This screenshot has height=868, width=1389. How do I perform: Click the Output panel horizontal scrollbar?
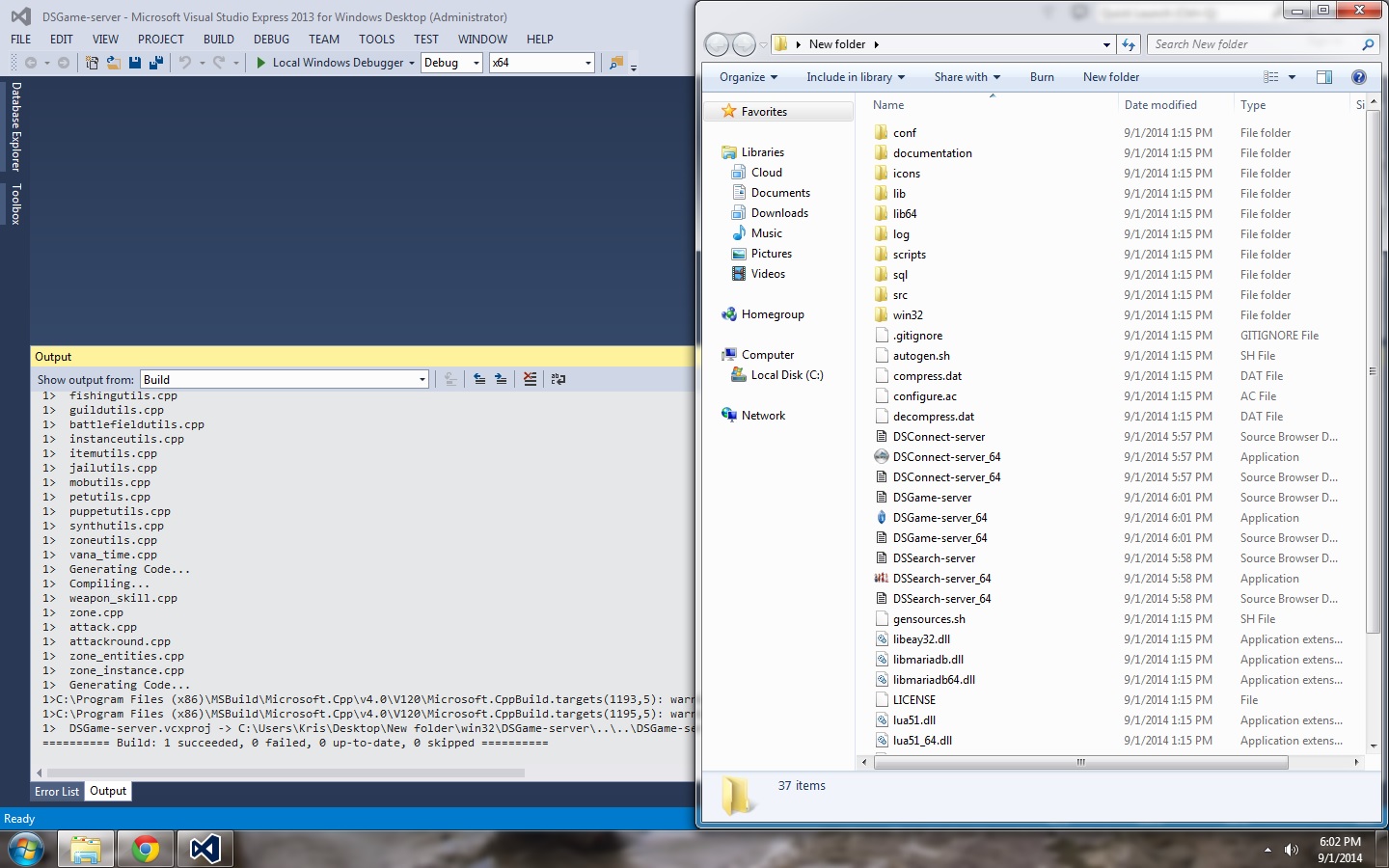286,773
